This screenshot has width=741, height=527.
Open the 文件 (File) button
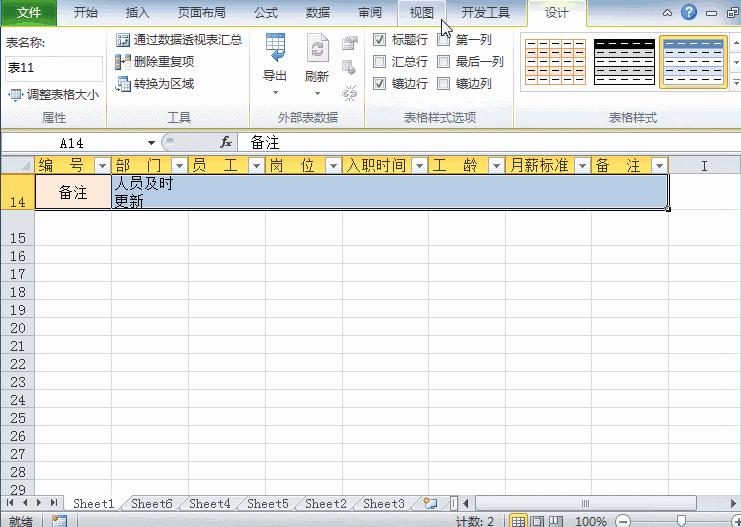click(x=29, y=13)
